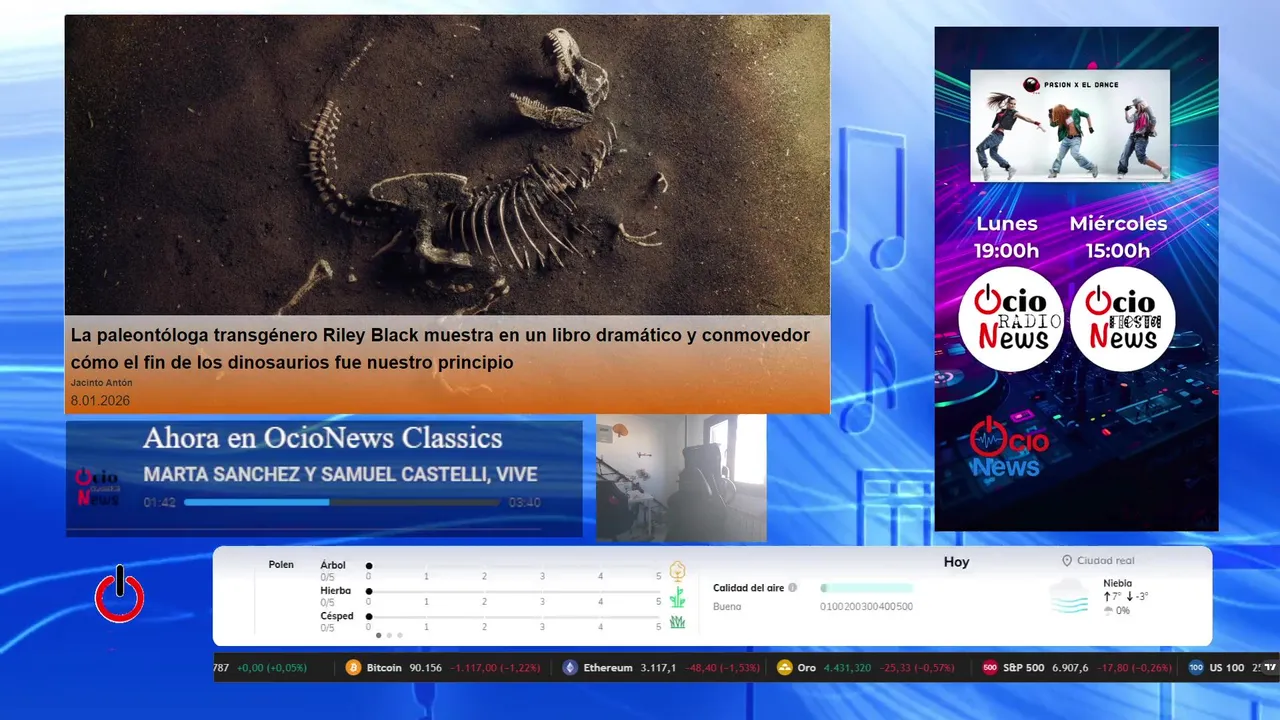This screenshot has width=1280, height=720.
Task: Click the Hierba plant icon
Action: [677, 597]
